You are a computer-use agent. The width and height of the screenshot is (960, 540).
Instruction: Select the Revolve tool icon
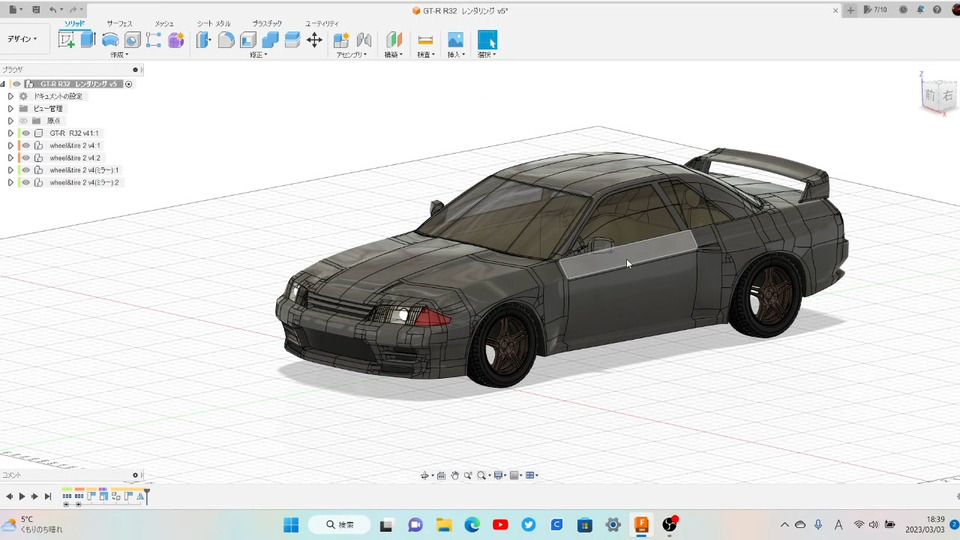(110, 40)
